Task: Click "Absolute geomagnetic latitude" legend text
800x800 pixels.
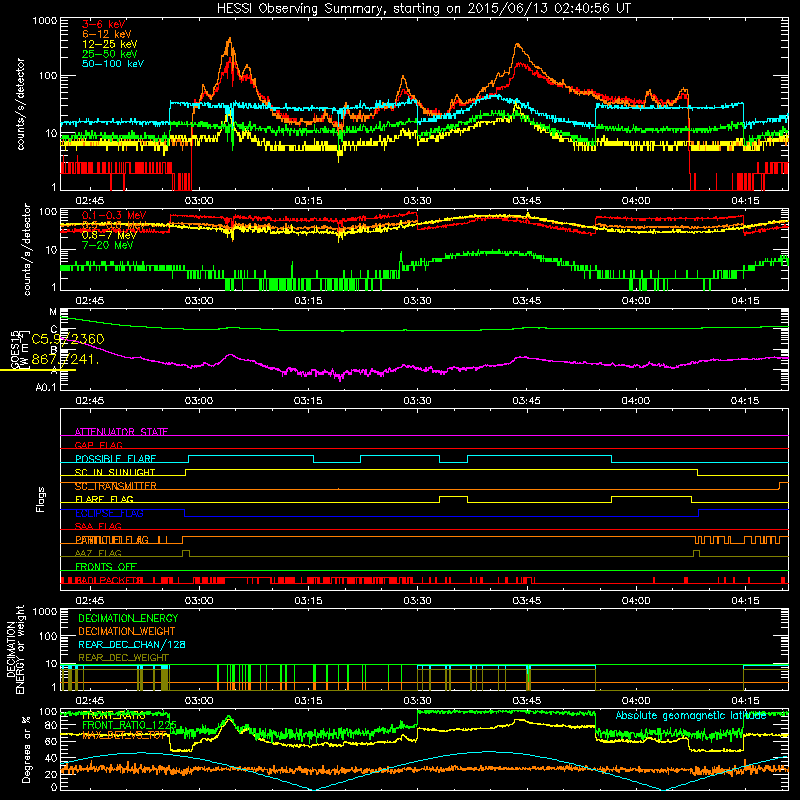Action: [691, 715]
